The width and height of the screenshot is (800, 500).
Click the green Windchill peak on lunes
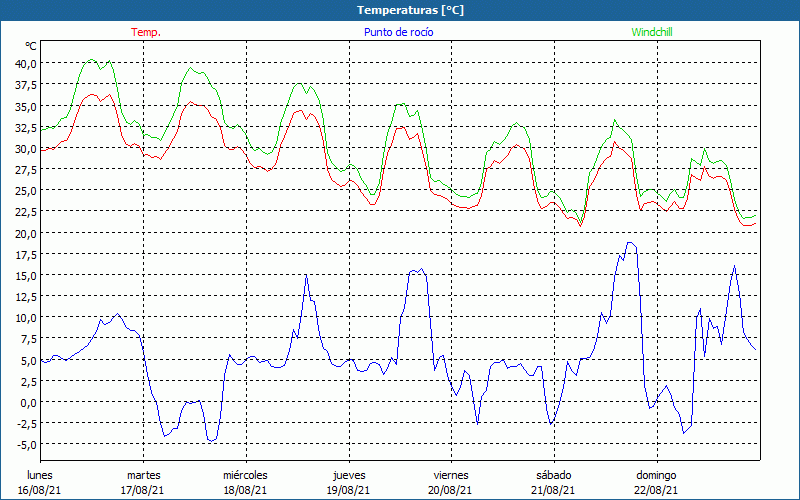(x=91, y=59)
